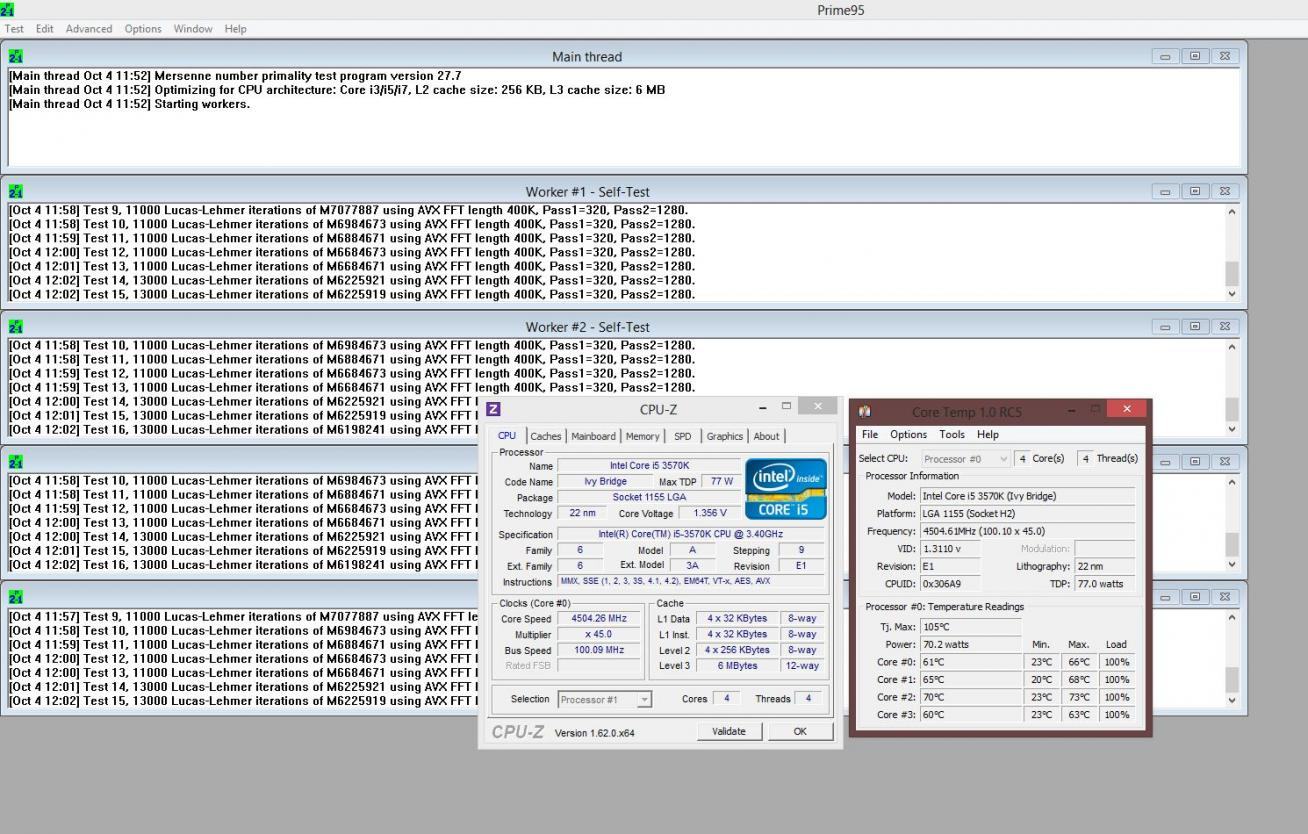Switch to the Graphics tab in CPU-Z
This screenshot has width=1308, height=834.
click(724, 436)
